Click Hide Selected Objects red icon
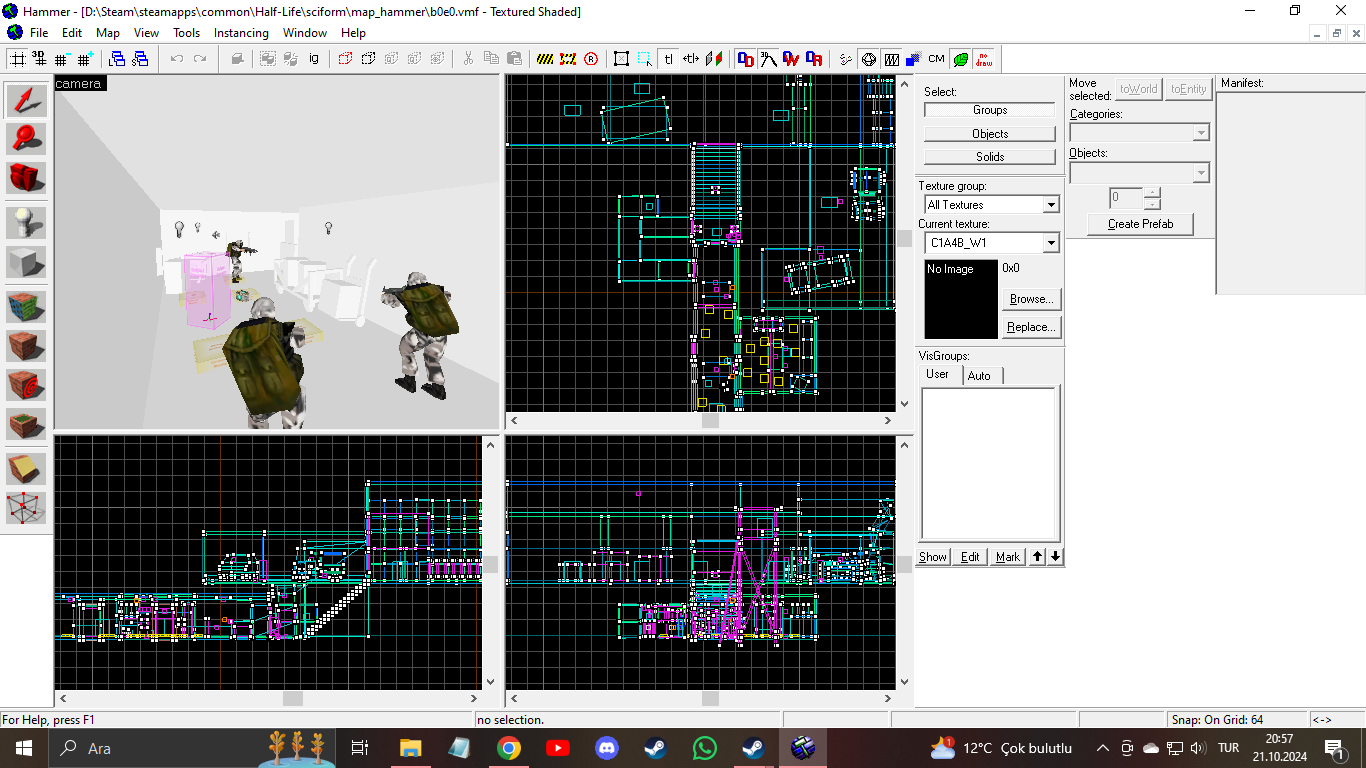The width and height of the screenshot is (1366, 768). pos(346,59)
